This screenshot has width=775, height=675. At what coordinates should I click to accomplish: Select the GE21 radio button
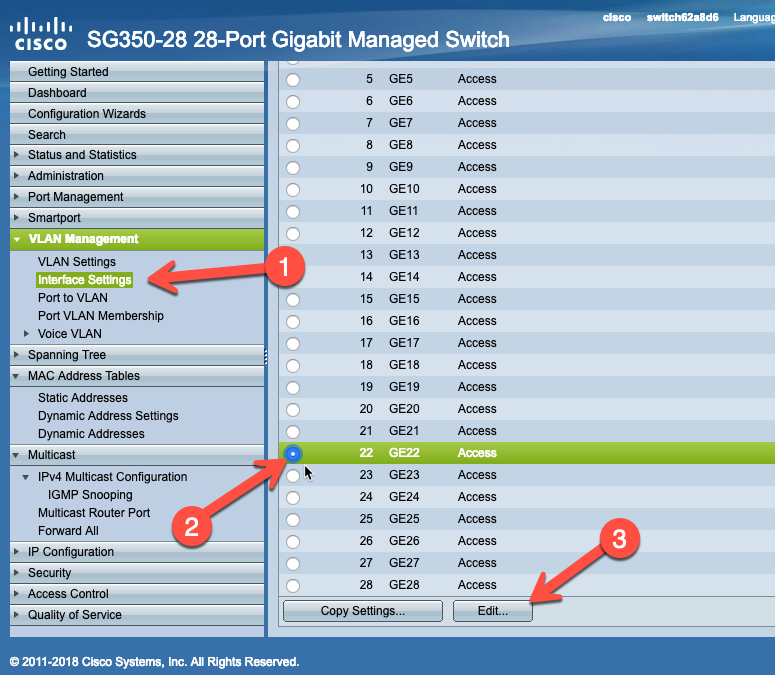pyautogui.click(x=293, y=432)
